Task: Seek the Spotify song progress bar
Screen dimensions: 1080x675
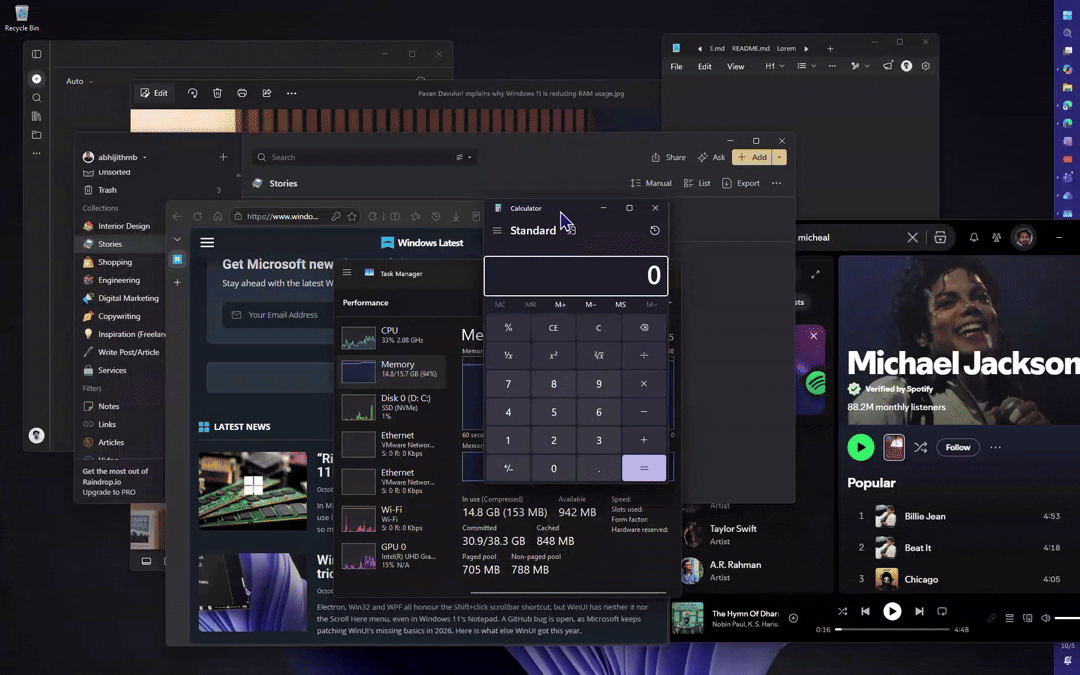Action: pyautogui.click(x=892, y=629)
